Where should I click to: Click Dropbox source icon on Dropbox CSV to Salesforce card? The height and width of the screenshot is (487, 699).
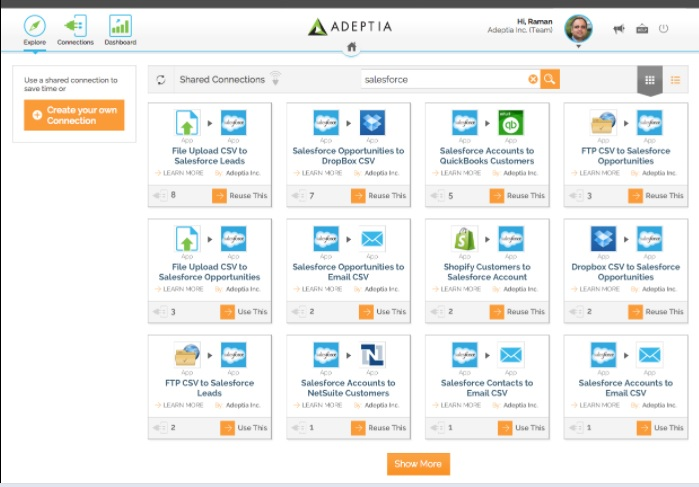[x=603, y=238]
